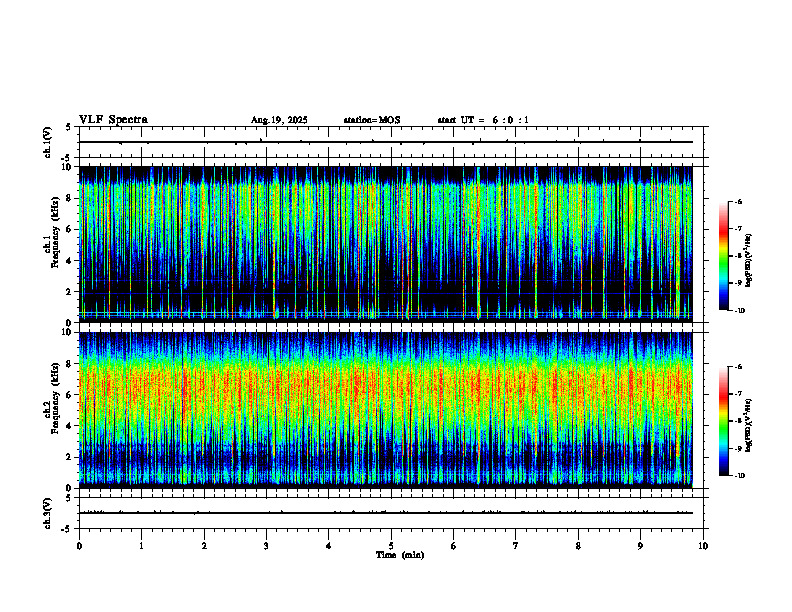The width and height of the screenshot is (792, 612).
Task: Click the "4" kHz tick of ch.1
Action: click(70, 261)
